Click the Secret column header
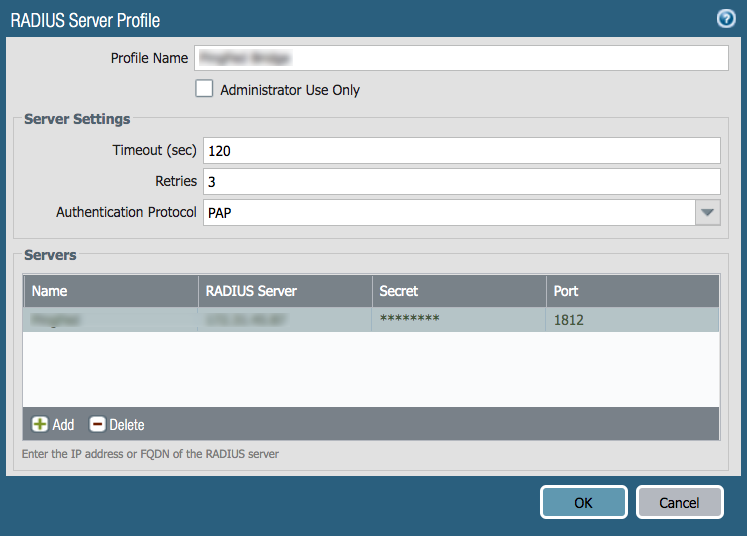 tap(459, 291)
